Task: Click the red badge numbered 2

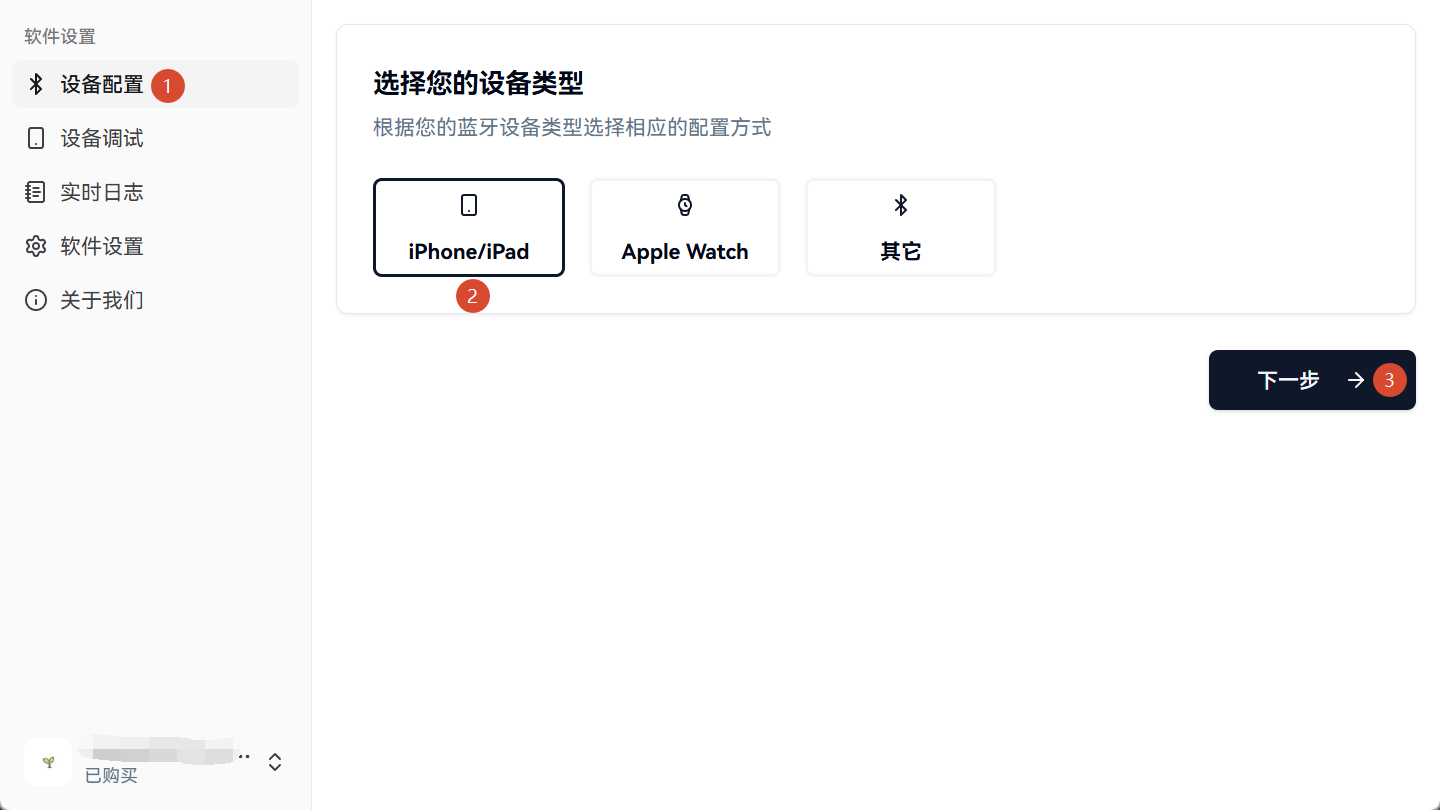Action: coord(473,295)
